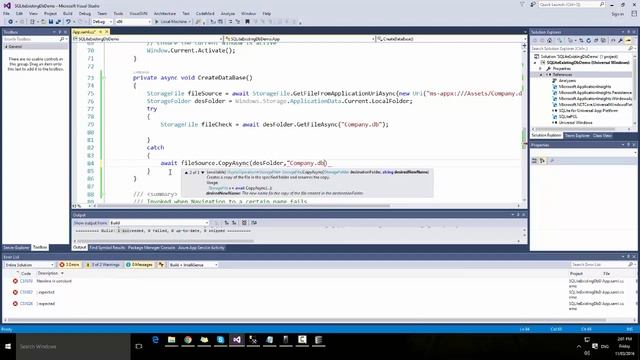This screenshot has height=360, width=640.
Task: Open the Debug menu
Action: pyautogui.click(x=85, y=13)
